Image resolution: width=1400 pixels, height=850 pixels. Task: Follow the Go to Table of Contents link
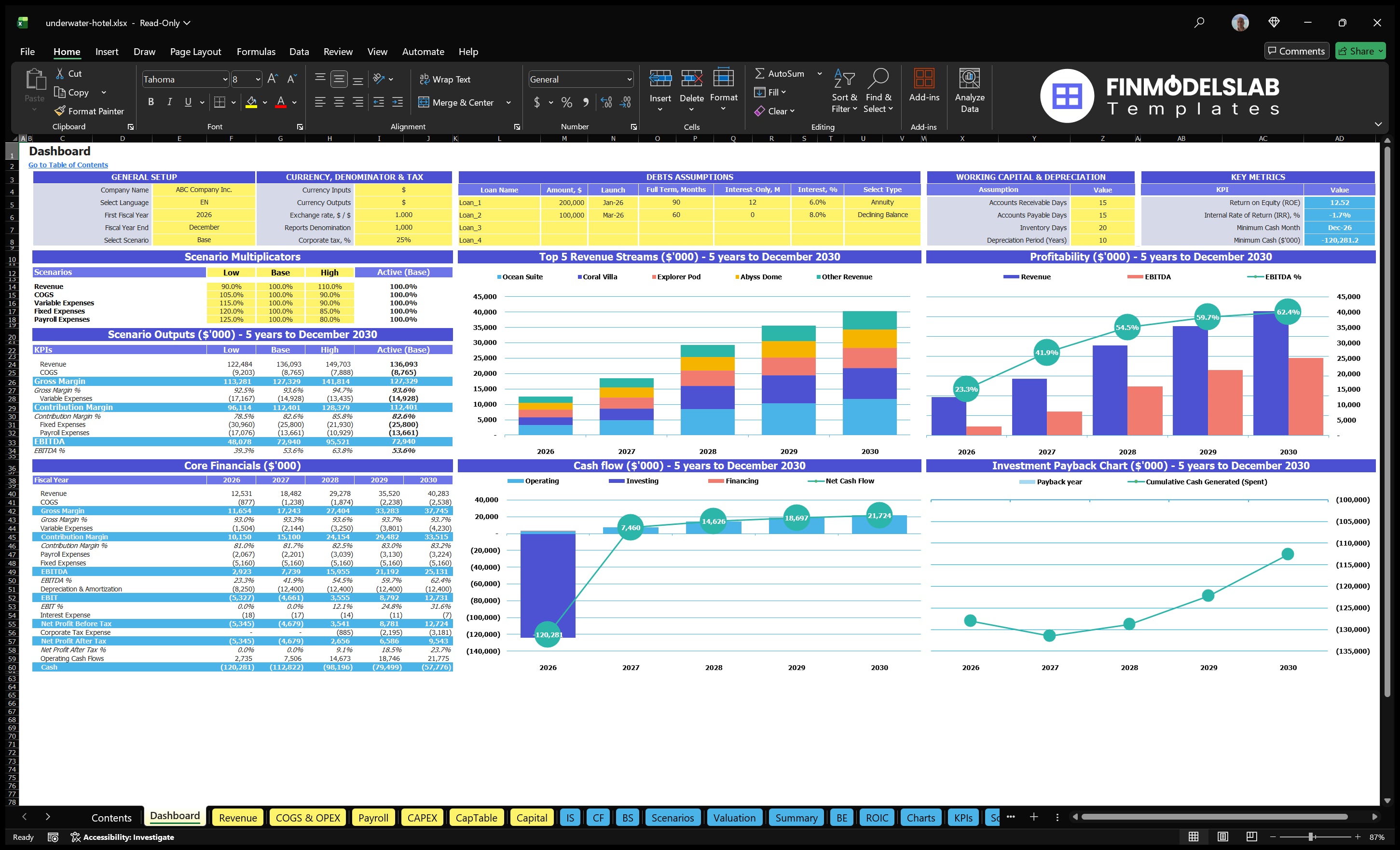pos(68,165)
